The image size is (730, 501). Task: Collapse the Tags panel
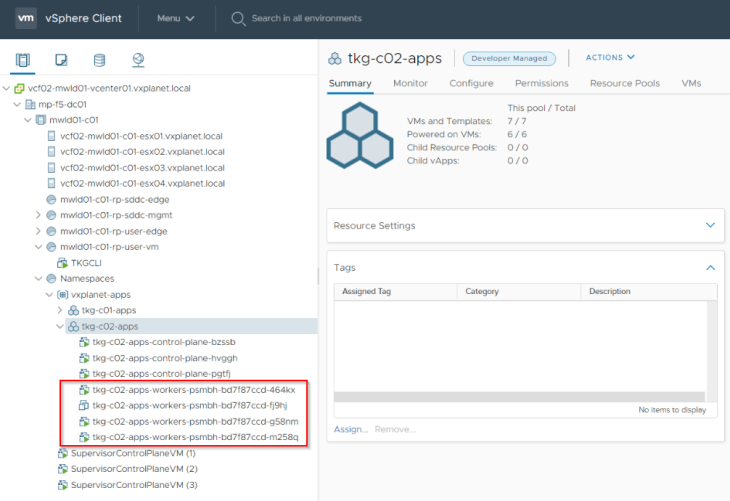click(x=710, y=268)
